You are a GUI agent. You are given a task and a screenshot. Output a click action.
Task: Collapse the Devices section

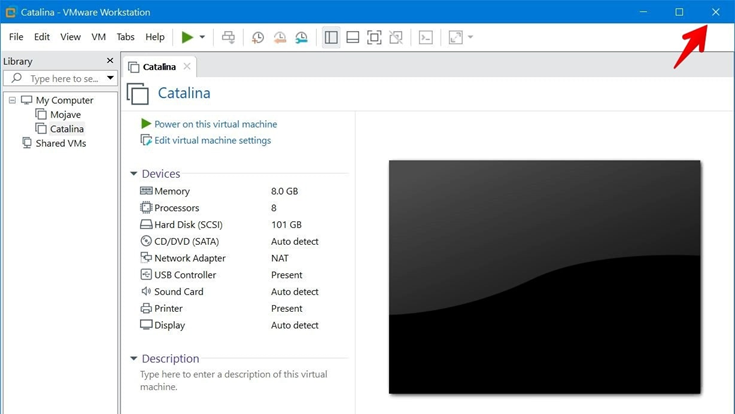point(134,173)
